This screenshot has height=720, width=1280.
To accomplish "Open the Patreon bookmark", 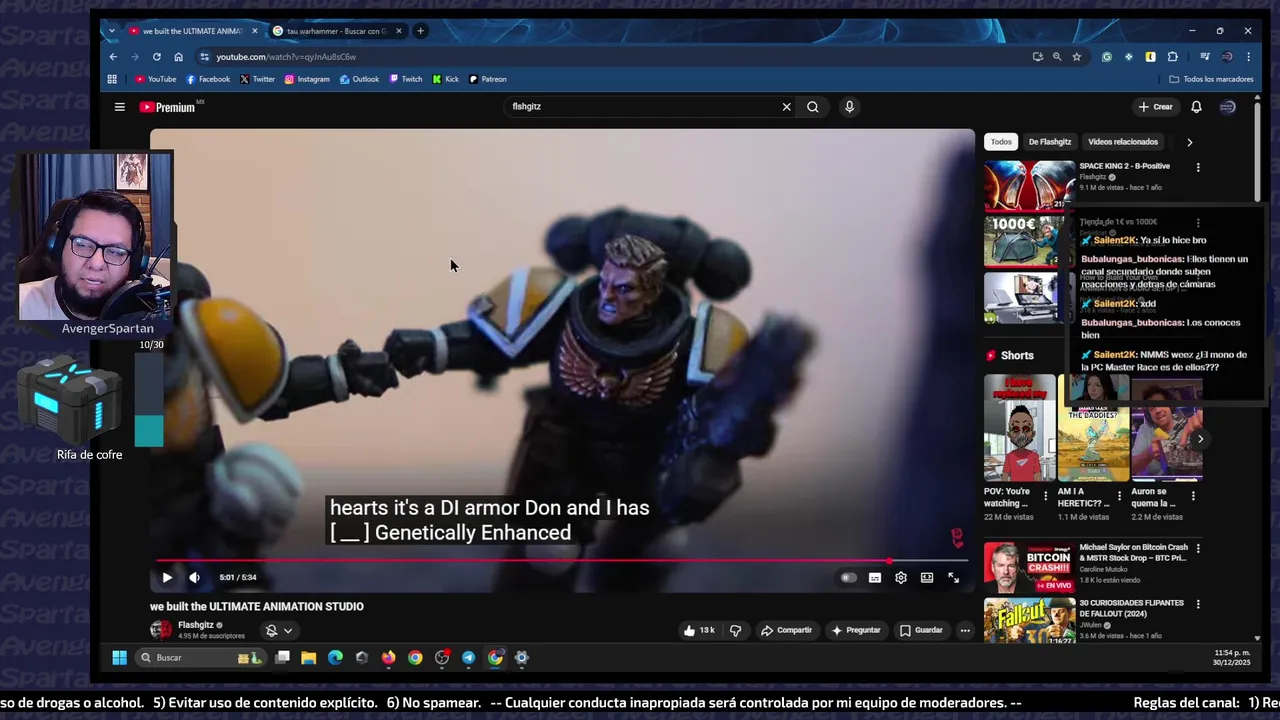I will pyautogui.click(x=487, y=79).
